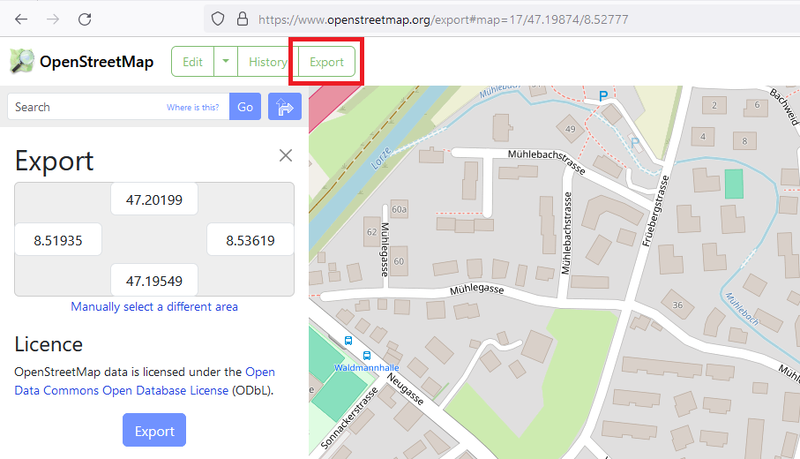This screenshot has height=459, width=800.
Task: Select building number 62 on map
Action: pos(372,232)
